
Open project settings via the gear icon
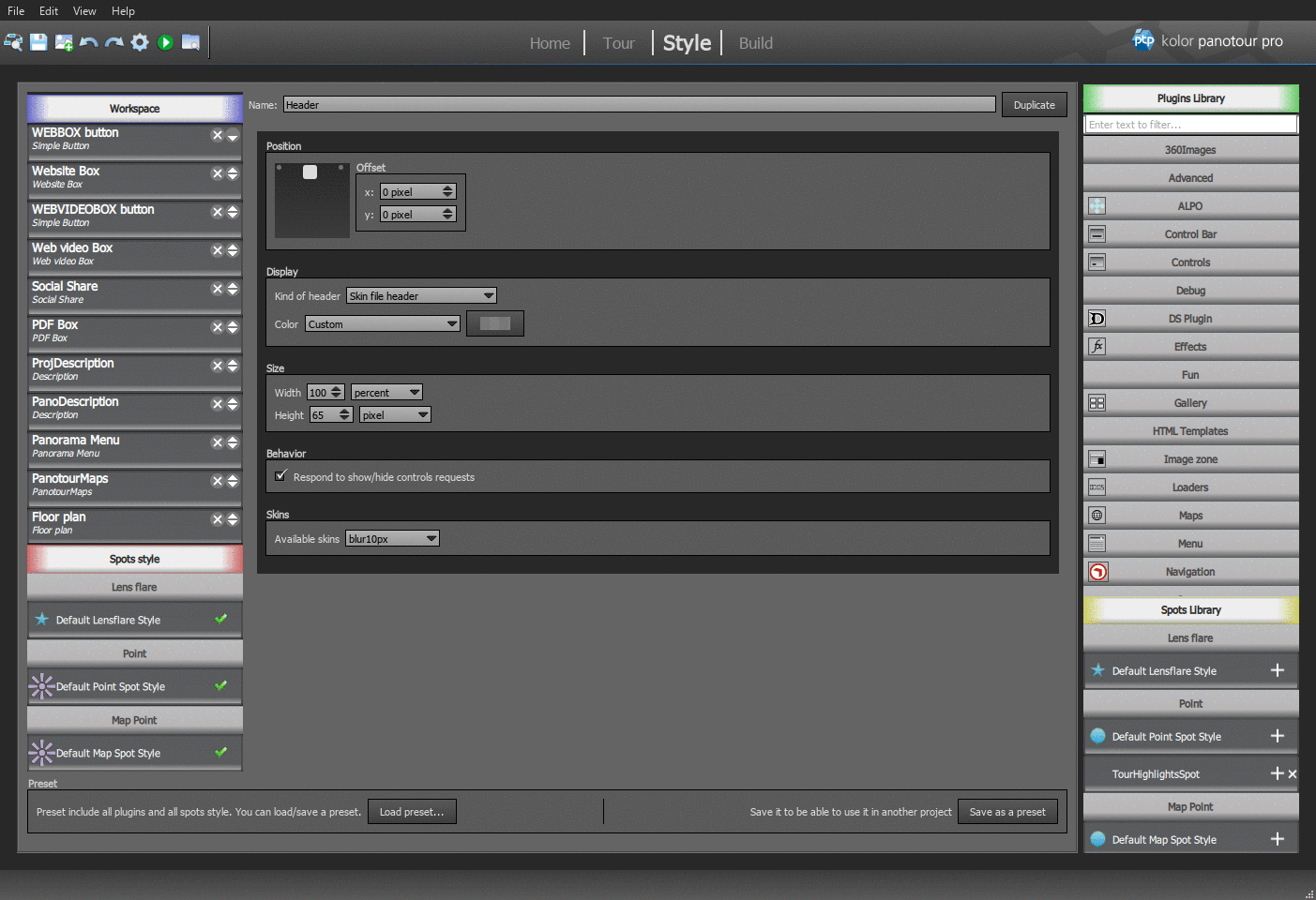(140, 42)
